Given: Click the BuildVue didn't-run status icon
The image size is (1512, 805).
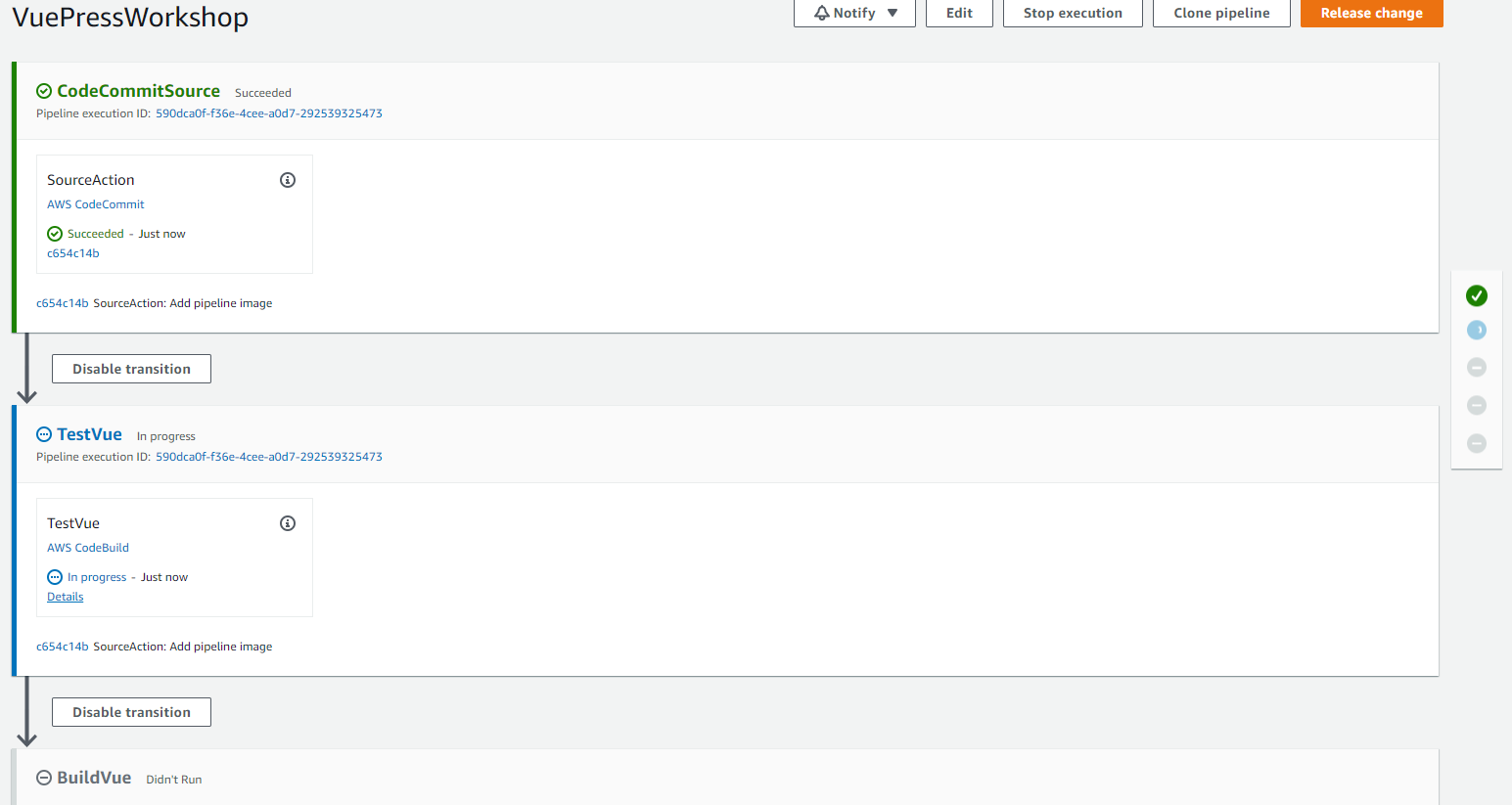Looking at the screenshot, I should pos(44,778).
